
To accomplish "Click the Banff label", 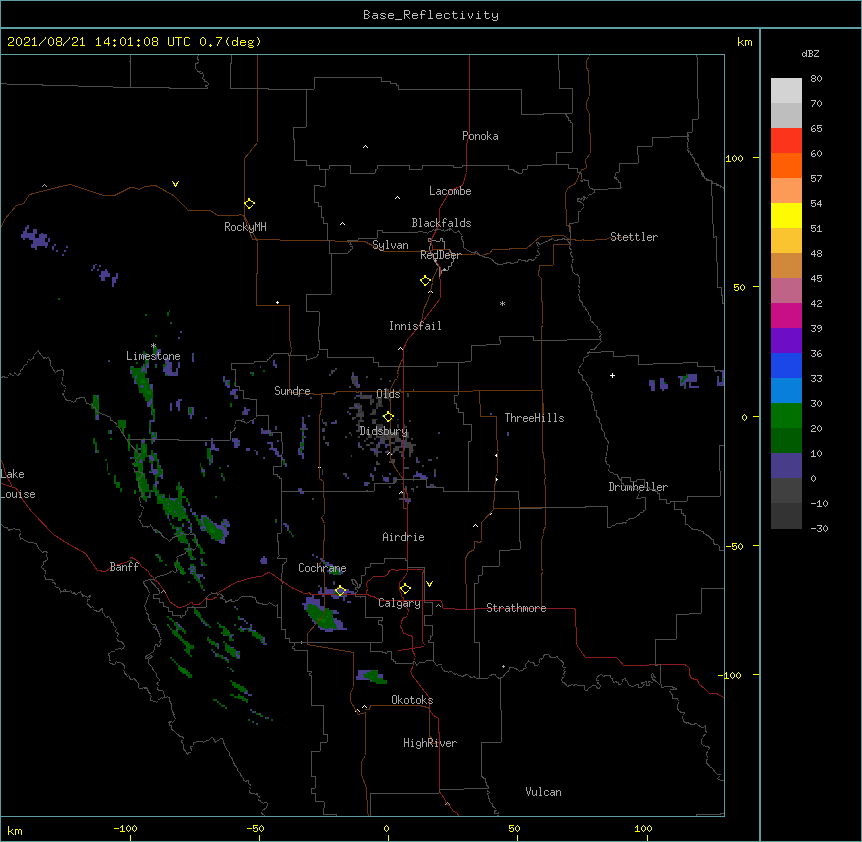I will (x=124, y=567).
